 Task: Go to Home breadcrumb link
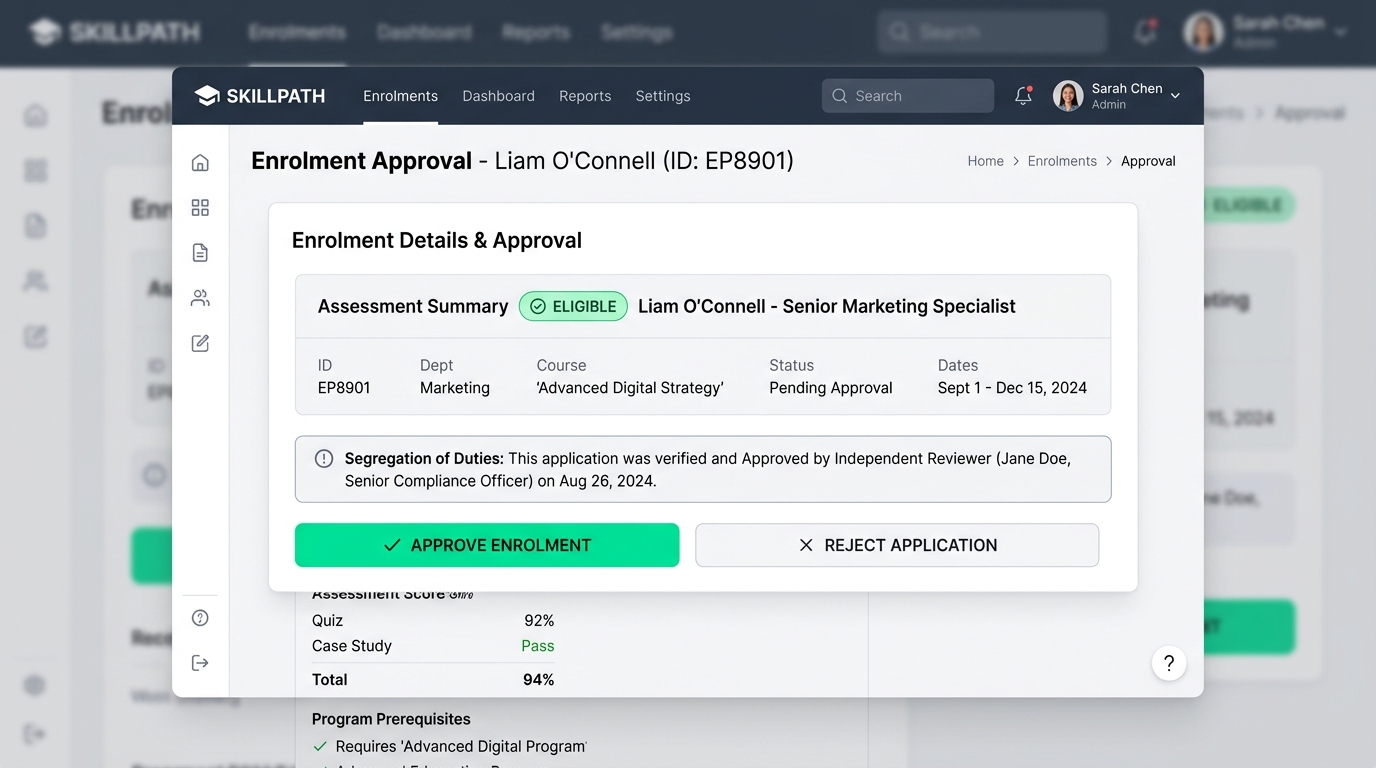pyautogui.click(x=985, y=161)
